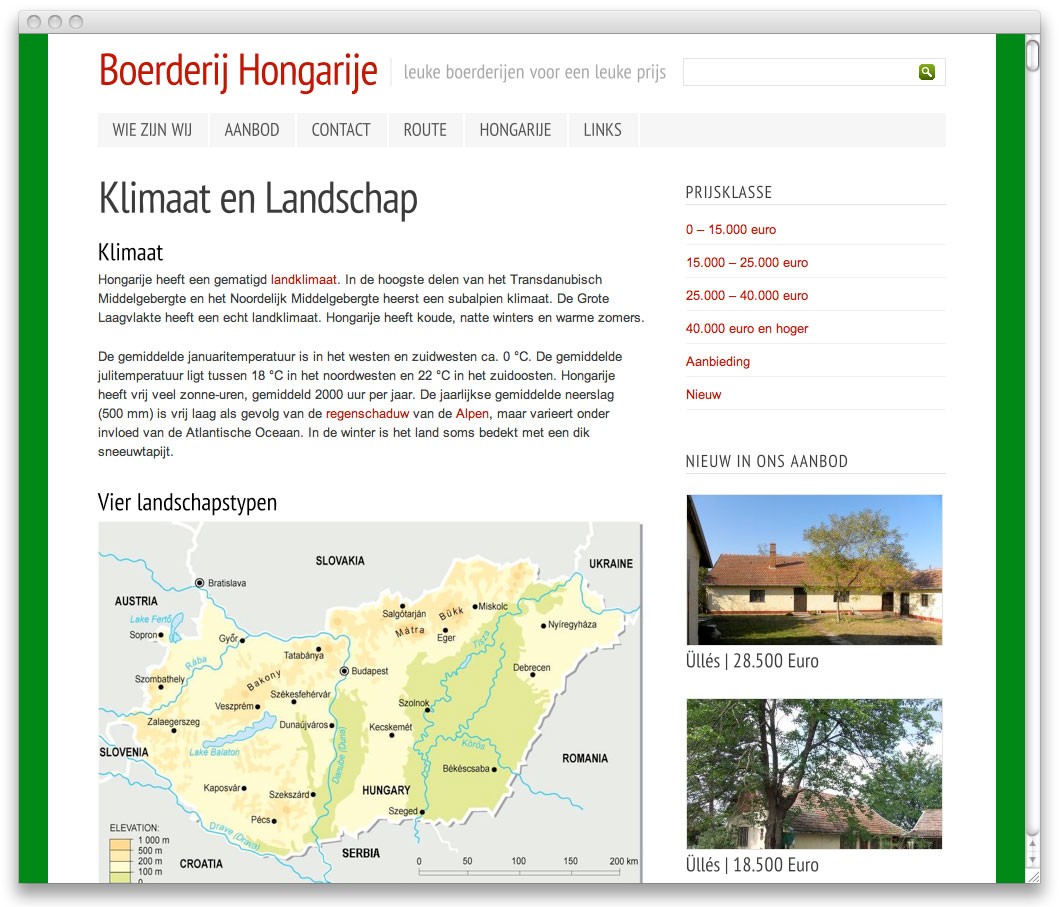This screenshot has width=1060, height=907.
Task: Click the Hungary landscape map image
Action: coord(370,702)
